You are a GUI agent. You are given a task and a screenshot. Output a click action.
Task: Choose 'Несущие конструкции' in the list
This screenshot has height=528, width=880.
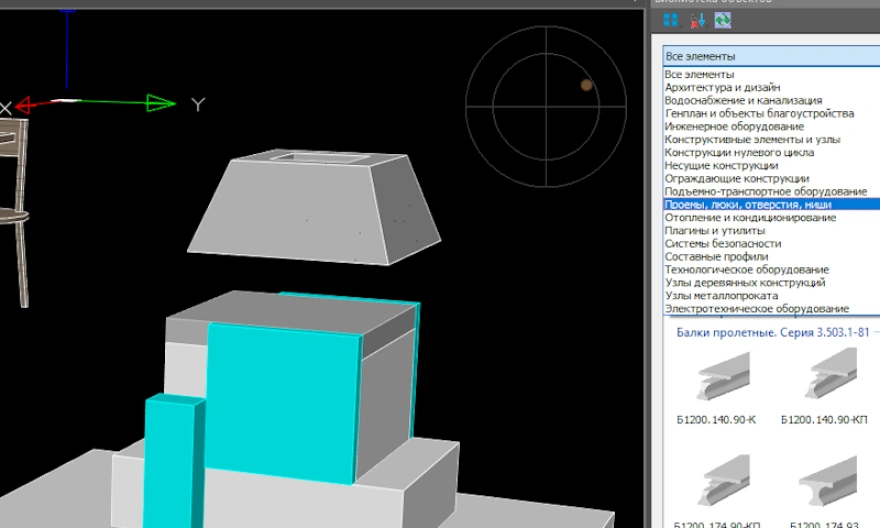coord(718,166)
